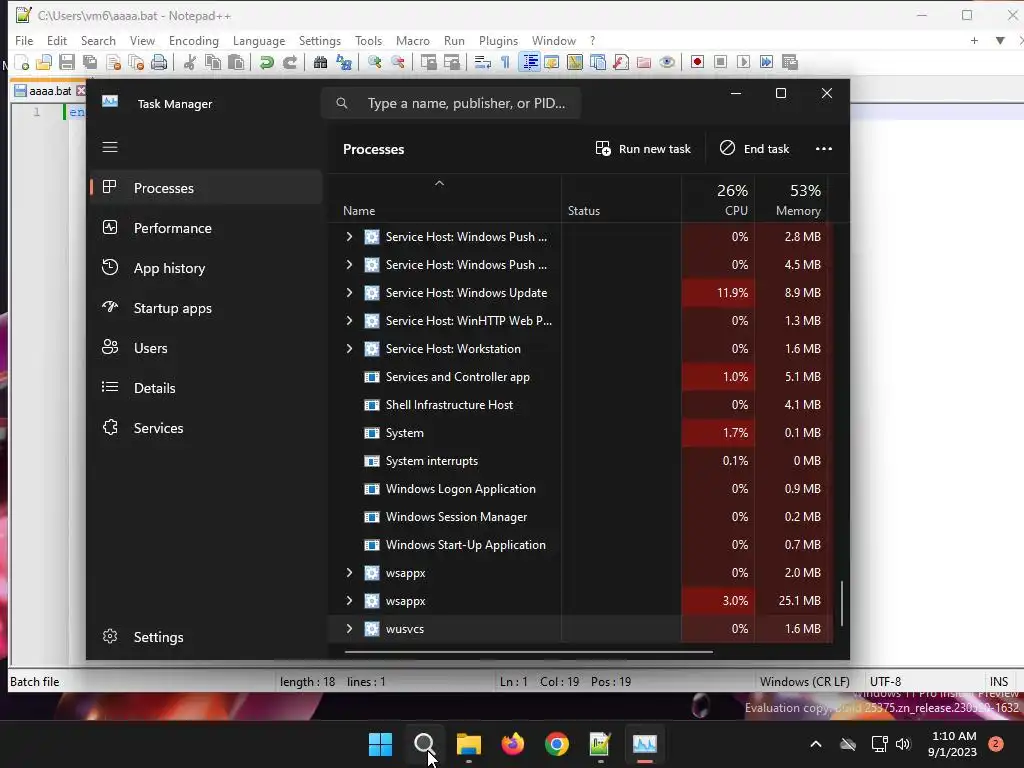Click the Copy icon in Notepad++ toolbar
This screenshot has height=768, width=1024.
tap(213, 63)
